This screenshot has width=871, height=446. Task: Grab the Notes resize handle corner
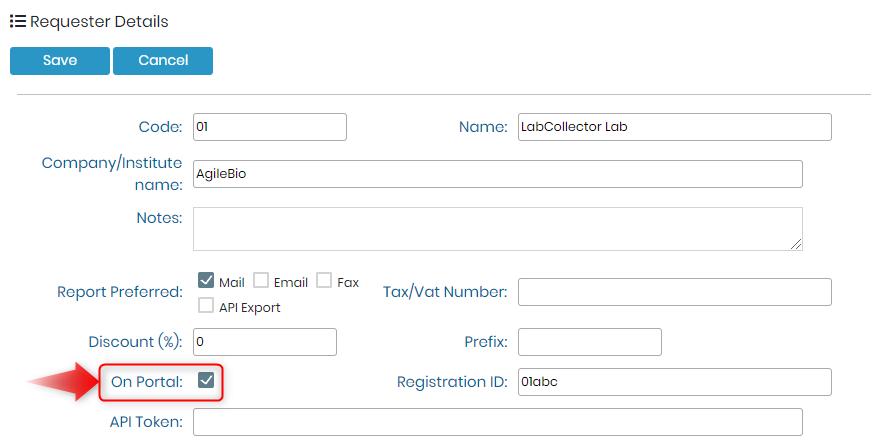pos(796,244)
